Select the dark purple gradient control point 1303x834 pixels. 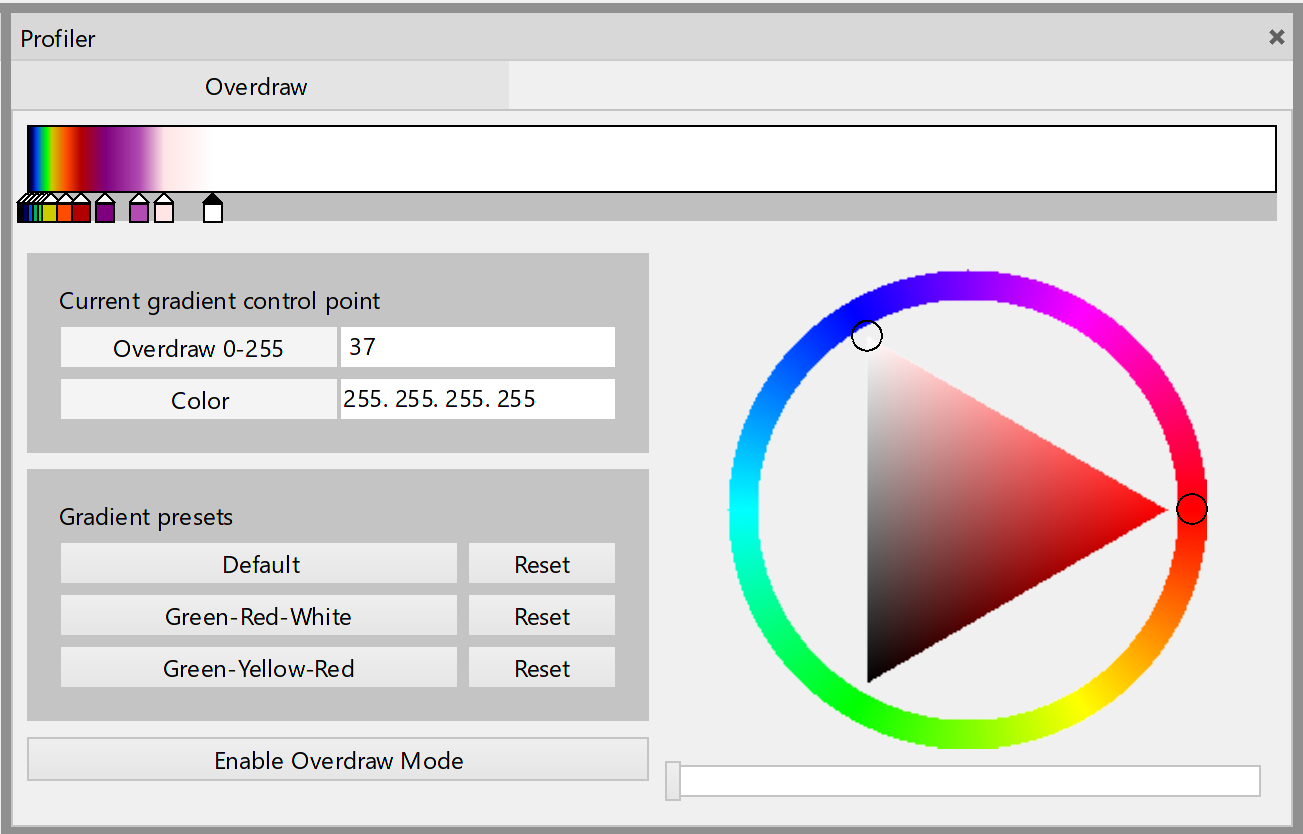105,212
